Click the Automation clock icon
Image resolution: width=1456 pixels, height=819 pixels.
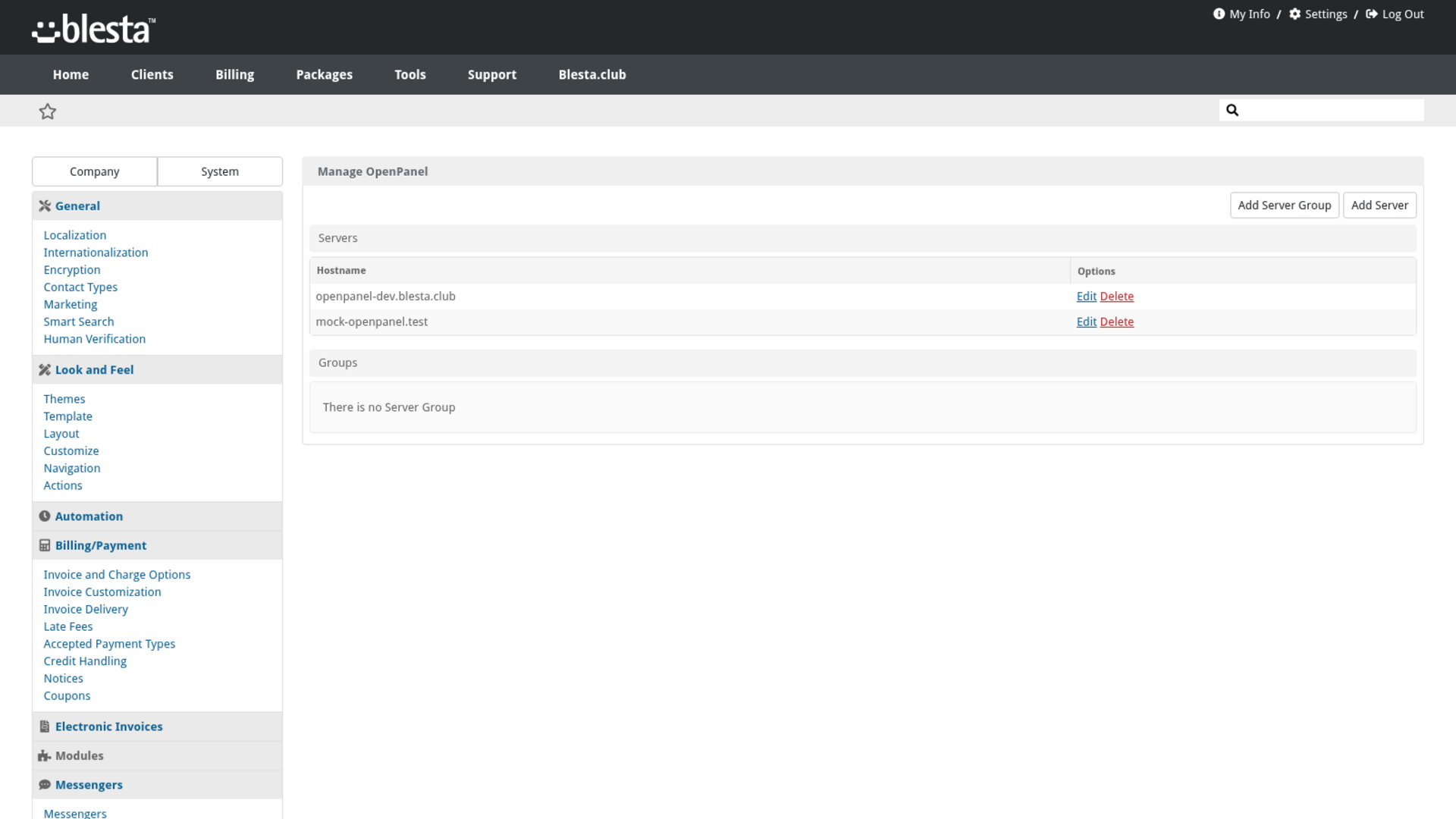pyautogui.click(x=45, y=516)
